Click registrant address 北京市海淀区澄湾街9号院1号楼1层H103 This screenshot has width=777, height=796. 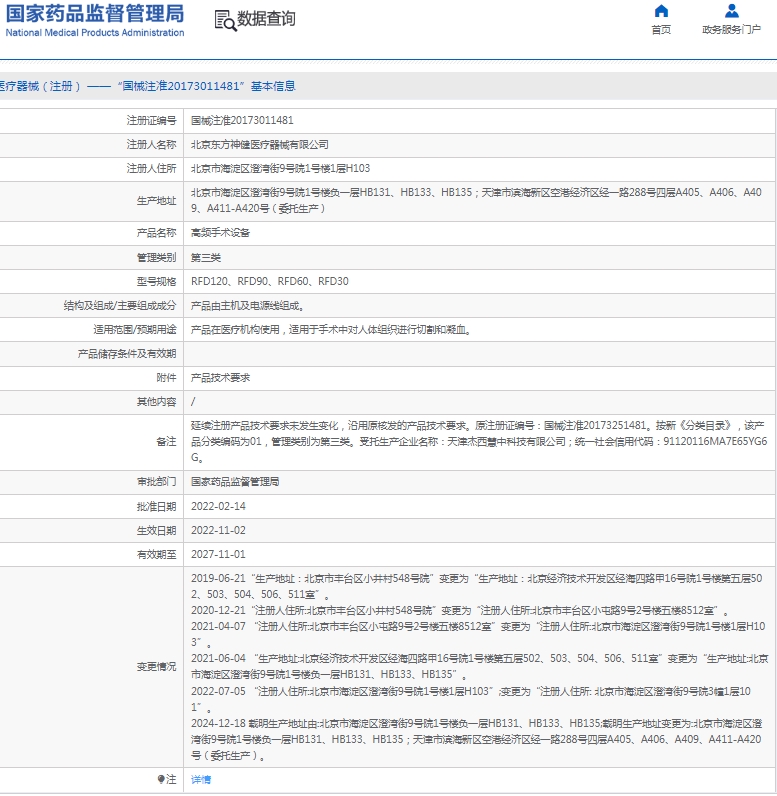click(281, 169)
